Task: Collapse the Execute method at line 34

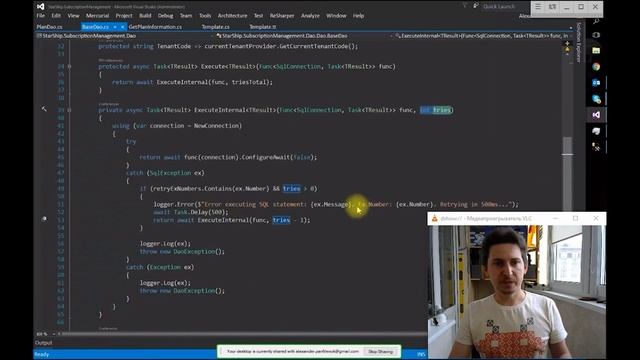Action: (x=69, y=66)
